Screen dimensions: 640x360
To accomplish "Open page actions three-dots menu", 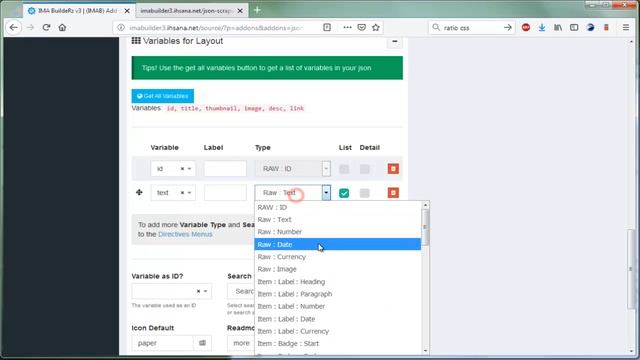I will click(x=347, y=27).
